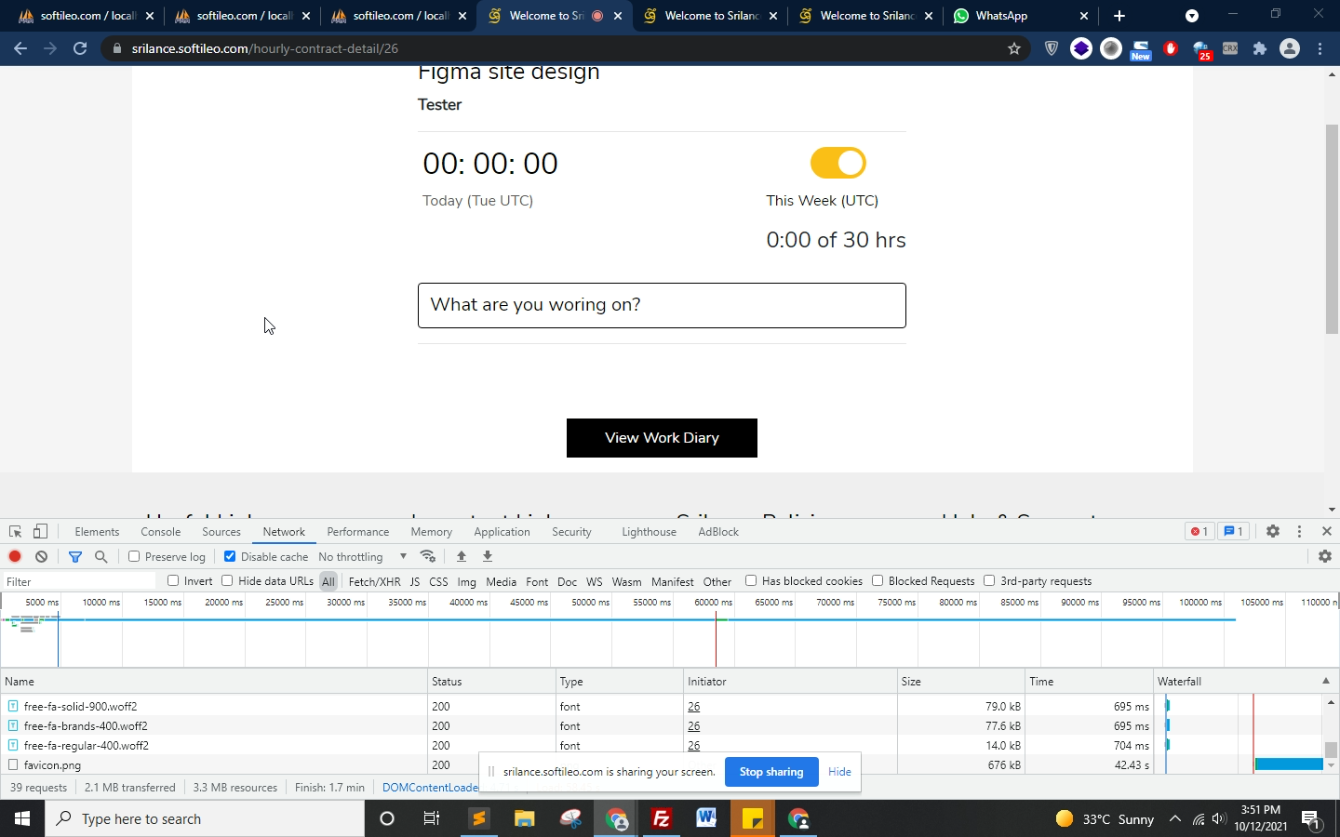Viewport: 1340px width, 837px height.
Task: Click the 'What are you working on' field
Action: 661,305
